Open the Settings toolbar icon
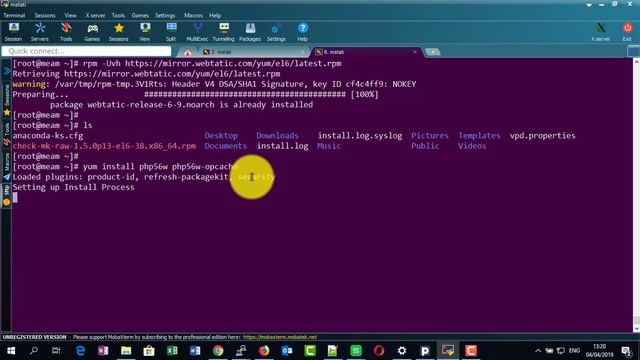Viewport: 640px width, 360px height. pos(276,32)
